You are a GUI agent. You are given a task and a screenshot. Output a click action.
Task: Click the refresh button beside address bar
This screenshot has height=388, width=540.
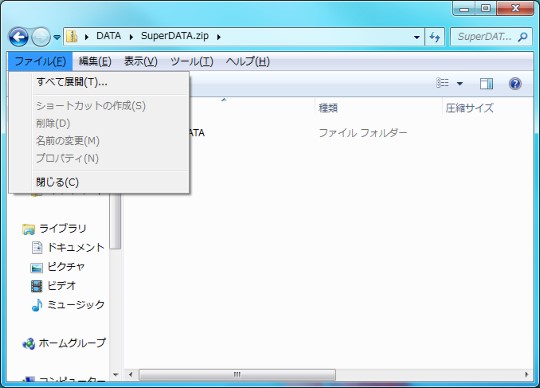point(435,37)
